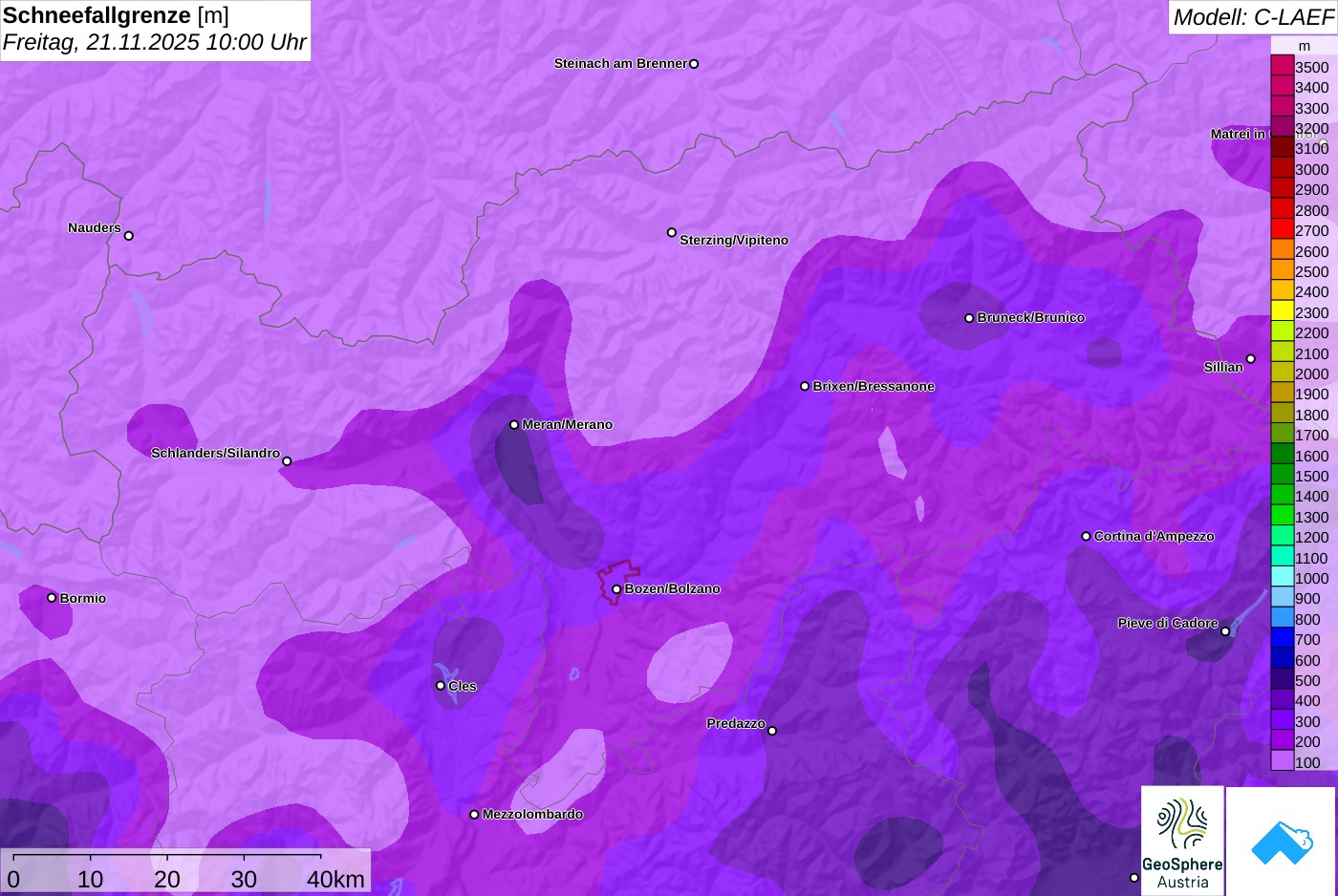This screenshot has height=896, width=1338.
Task: Select the 100 m violet legend swatch
Action: click(1282, 761)
